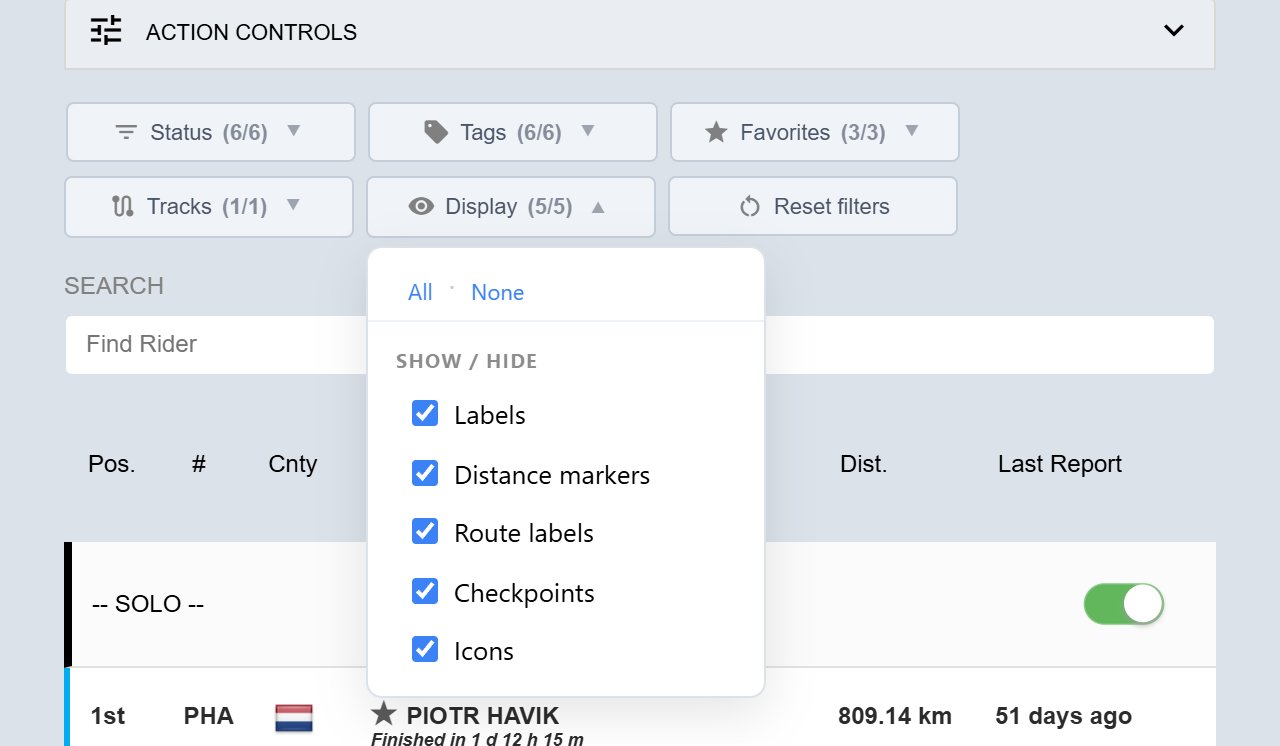Click the Action Controls sliders icon
Viewport: 1280px width, 746px height.
click(x=105, y=31)
